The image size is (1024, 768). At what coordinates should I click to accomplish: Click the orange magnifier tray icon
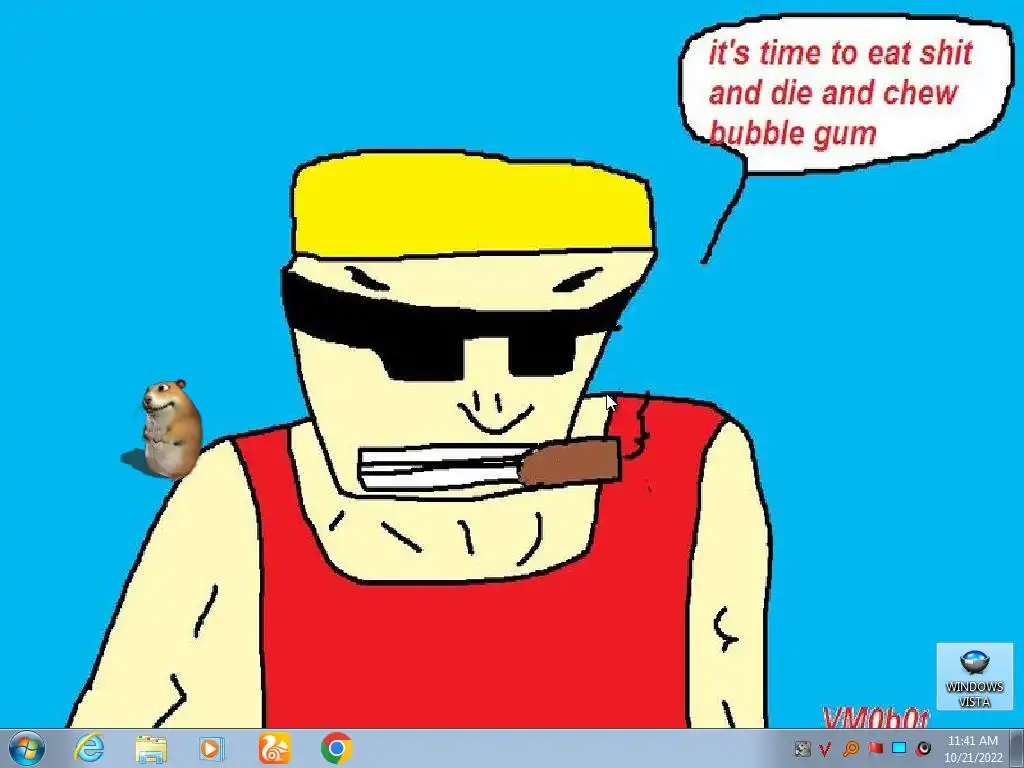[851, 748]
